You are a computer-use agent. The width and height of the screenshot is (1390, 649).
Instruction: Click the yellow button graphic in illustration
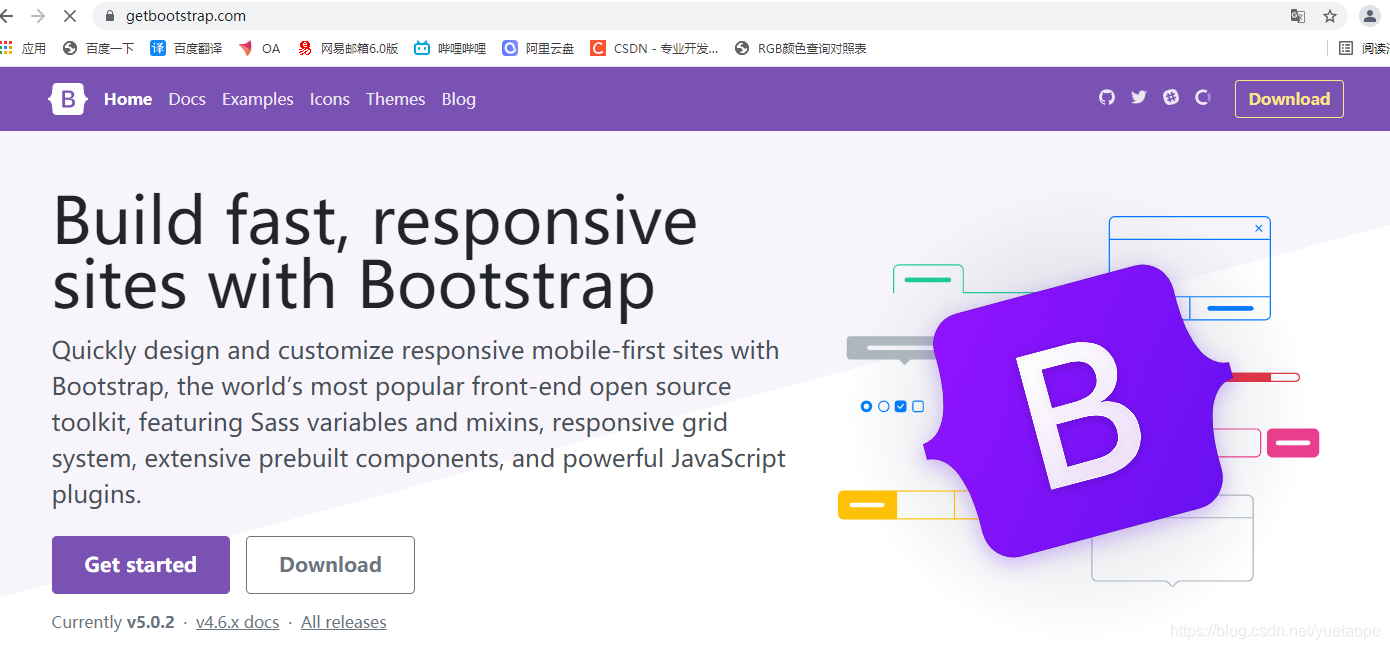(x=867, y=505)
